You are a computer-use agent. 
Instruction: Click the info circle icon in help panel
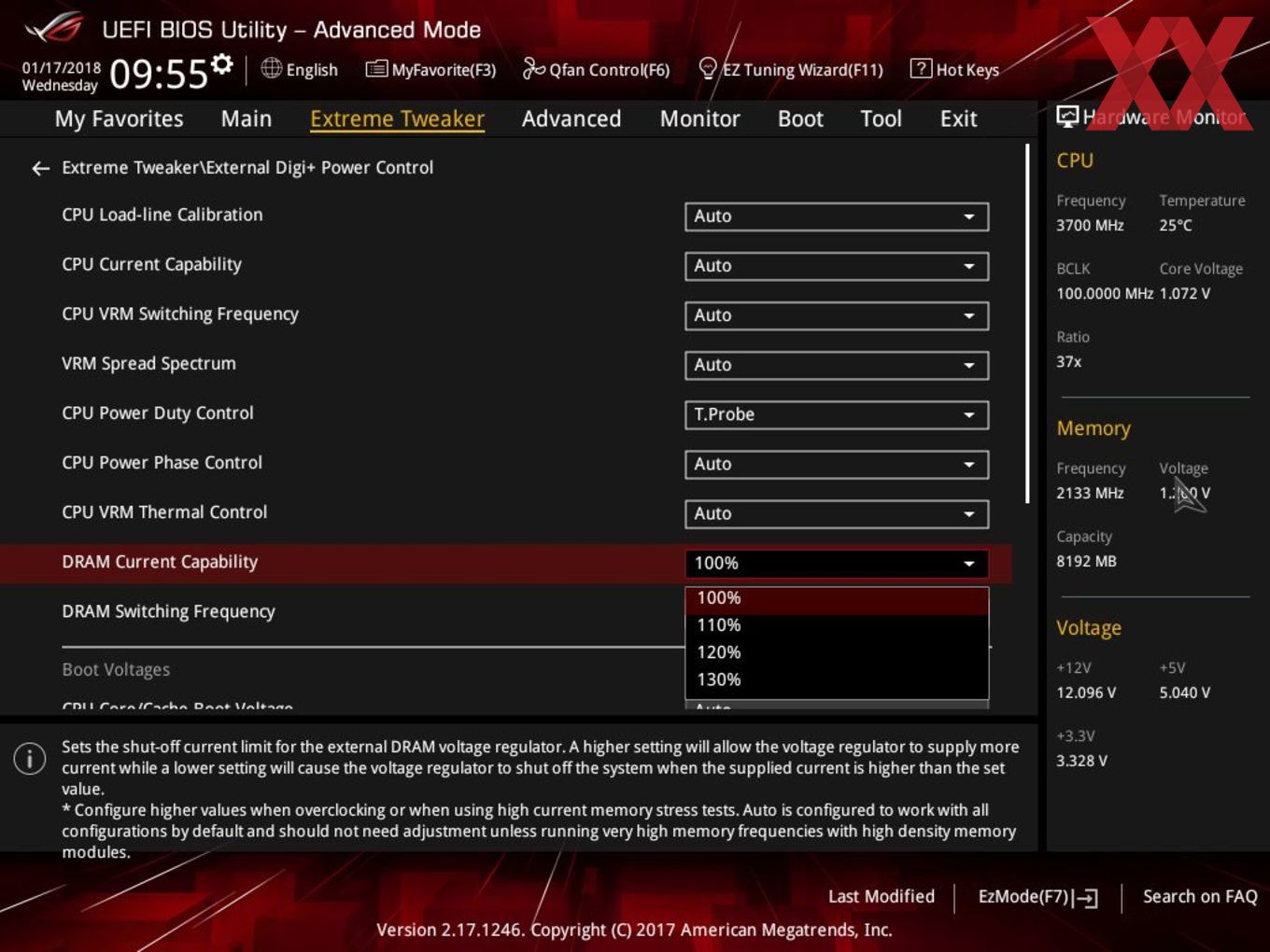click(x=30, y=758)
